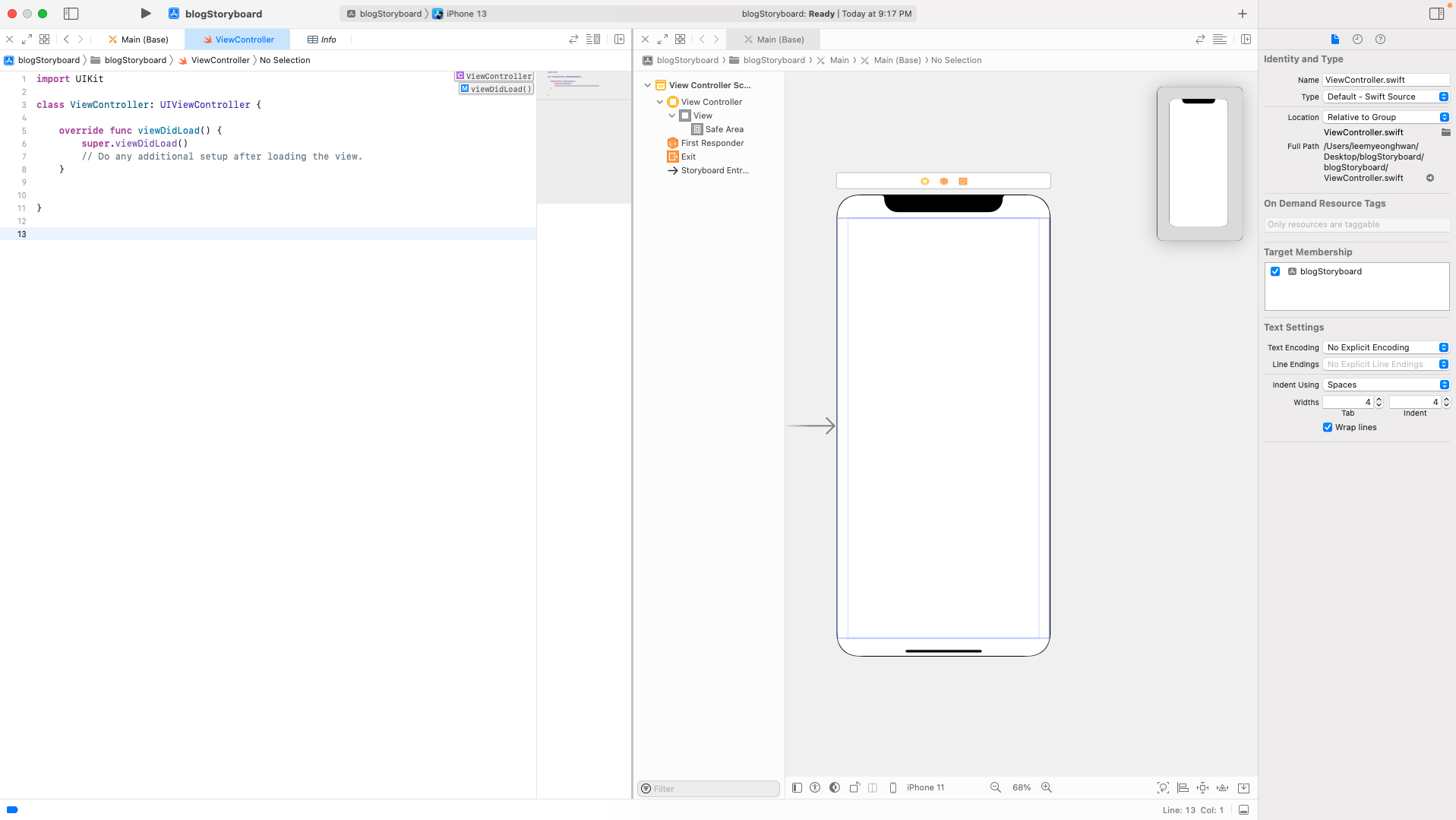Select Exit in the document outline

pyautogui.click(x=681, y=157)
